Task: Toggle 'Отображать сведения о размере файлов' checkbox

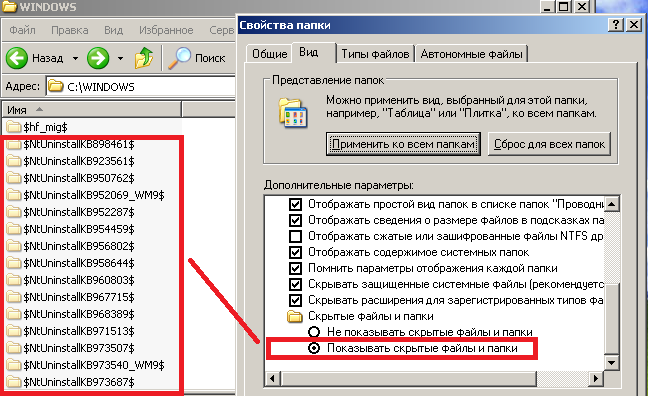Action: (295, 220)
